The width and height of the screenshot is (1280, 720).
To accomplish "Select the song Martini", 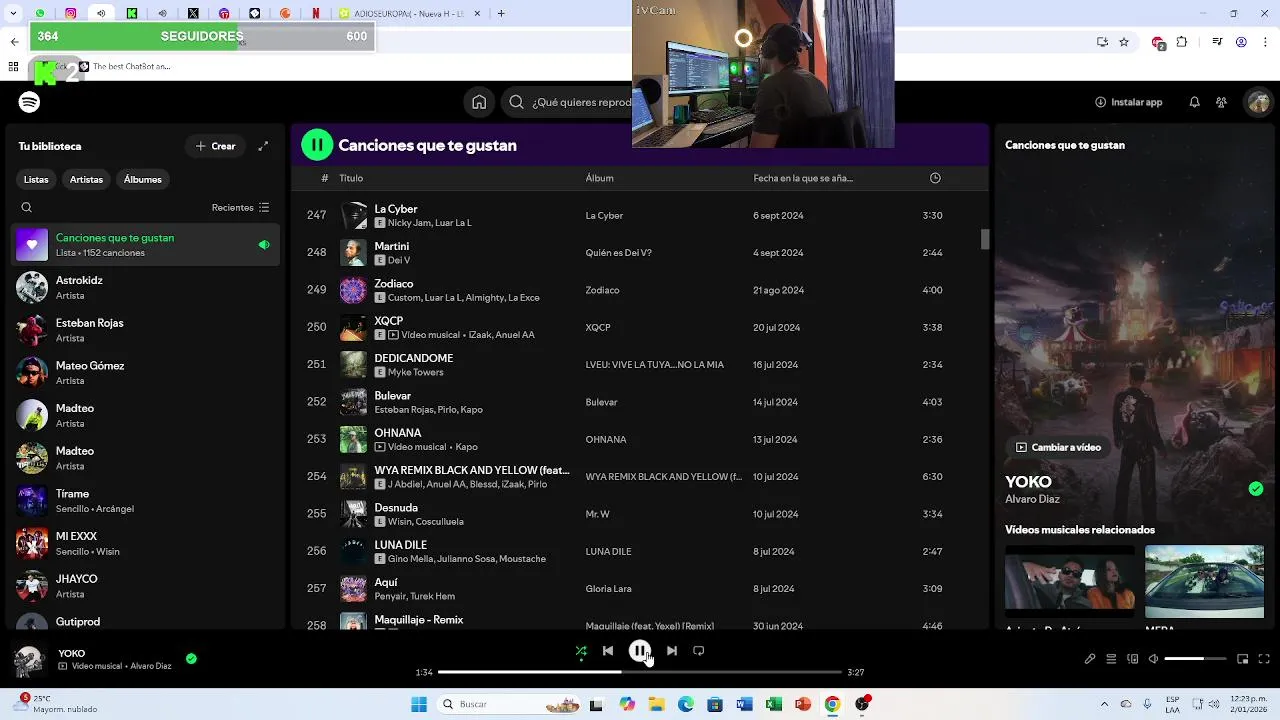I will pyautogui.click(x=392, y=246).
